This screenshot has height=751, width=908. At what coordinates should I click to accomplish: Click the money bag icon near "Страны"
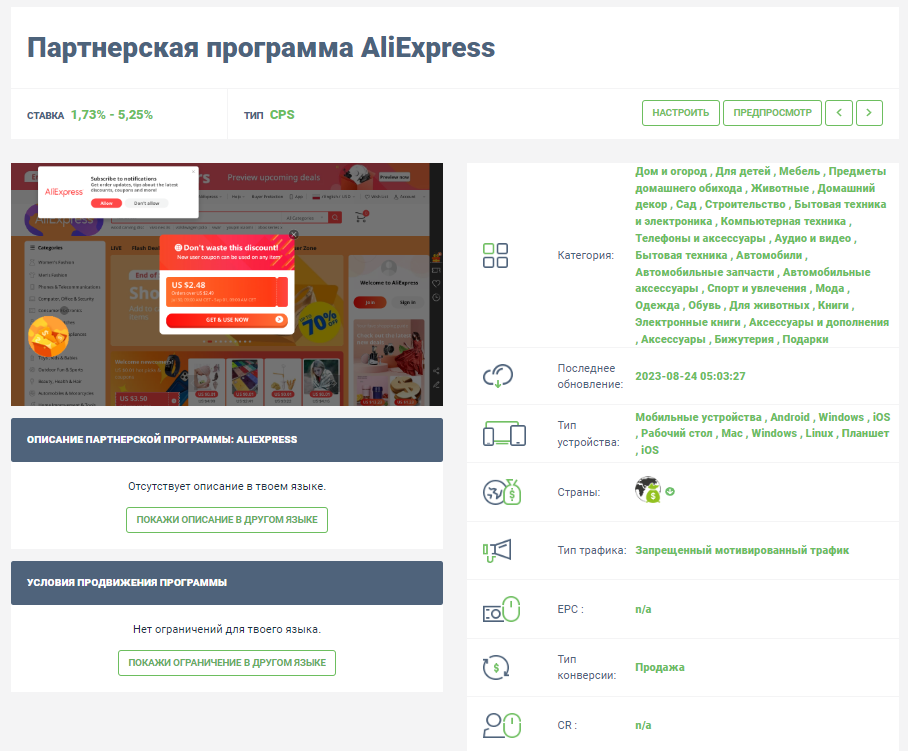(x=502, y=490)
